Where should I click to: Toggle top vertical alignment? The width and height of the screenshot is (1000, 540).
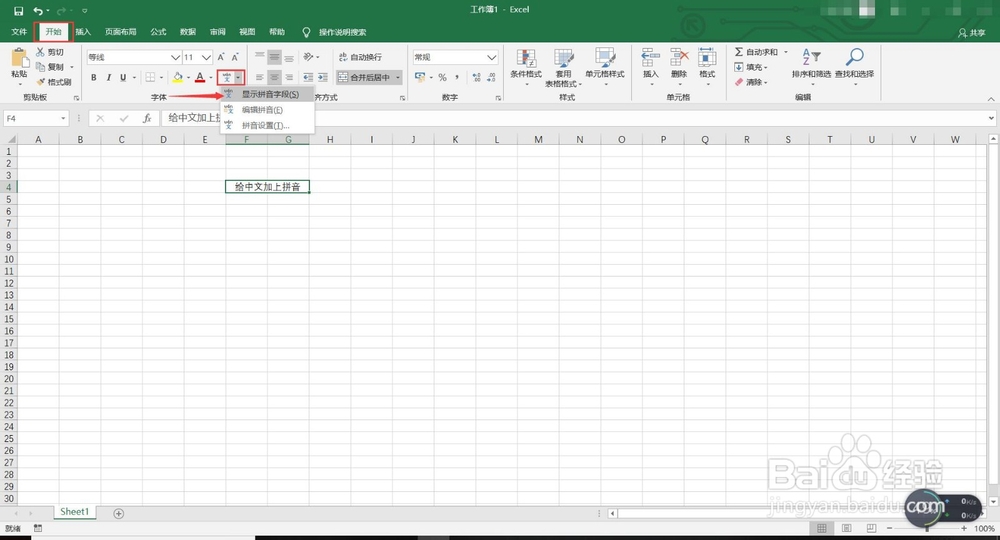260,57
